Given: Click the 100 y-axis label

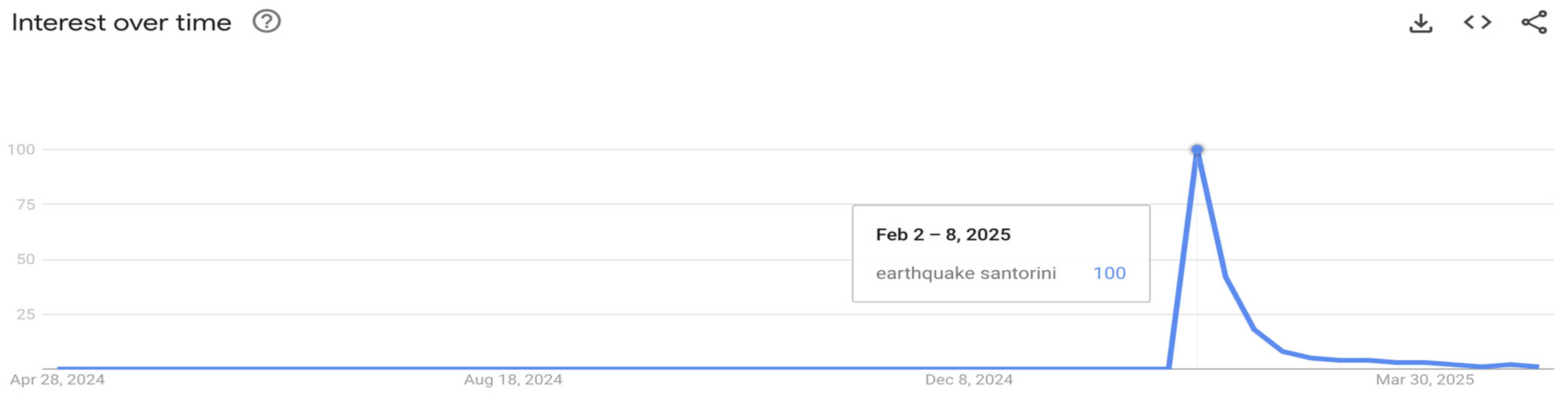Looking at the screenshot, I should pos(21,150).
